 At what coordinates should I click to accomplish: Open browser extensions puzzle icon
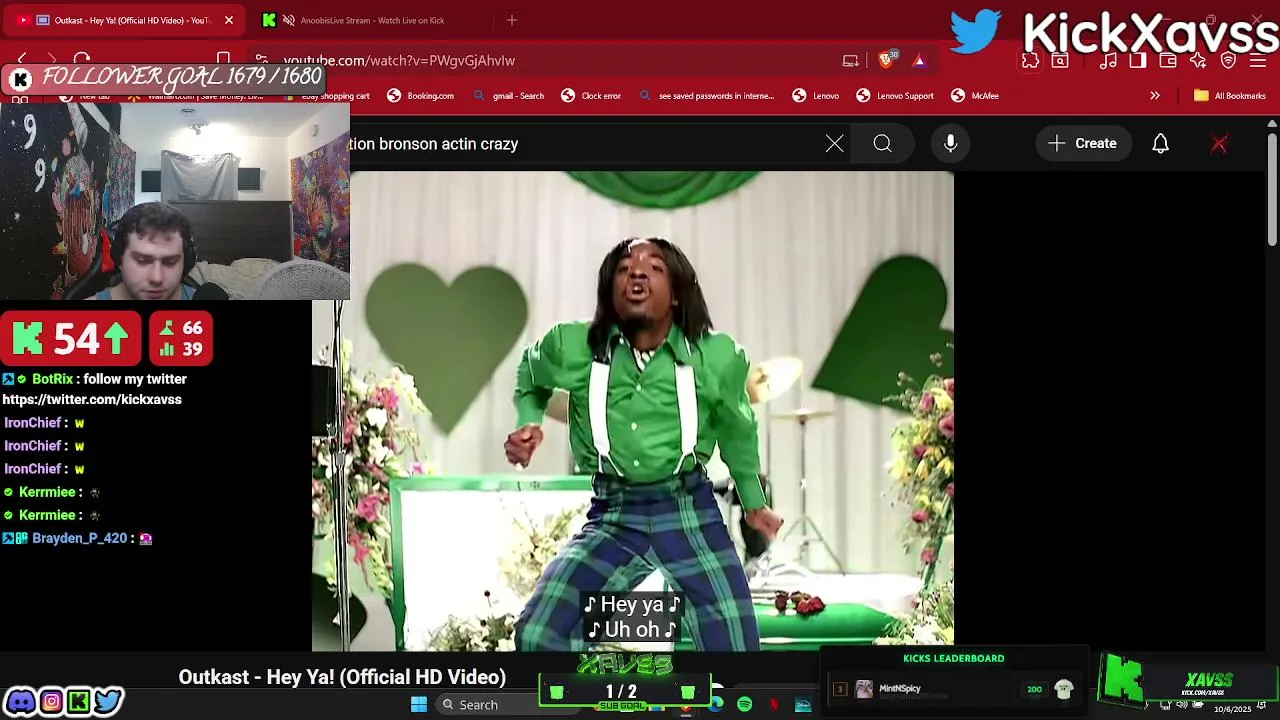click(x=1030, y=61)
